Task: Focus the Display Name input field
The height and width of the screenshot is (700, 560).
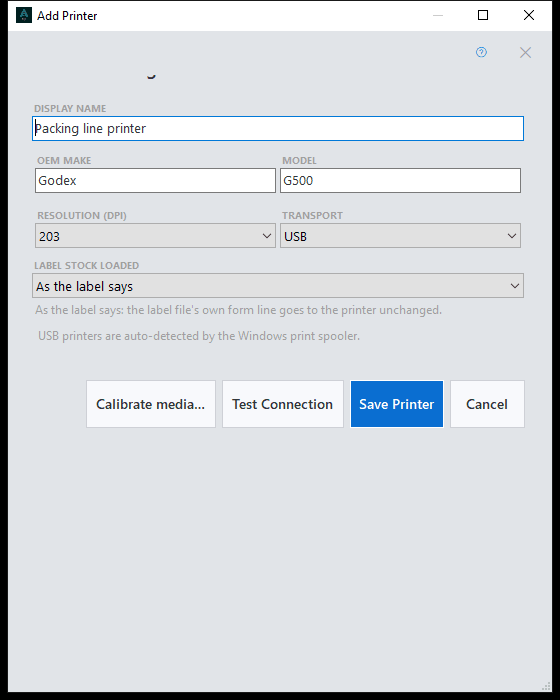Action: pos(278,129)
